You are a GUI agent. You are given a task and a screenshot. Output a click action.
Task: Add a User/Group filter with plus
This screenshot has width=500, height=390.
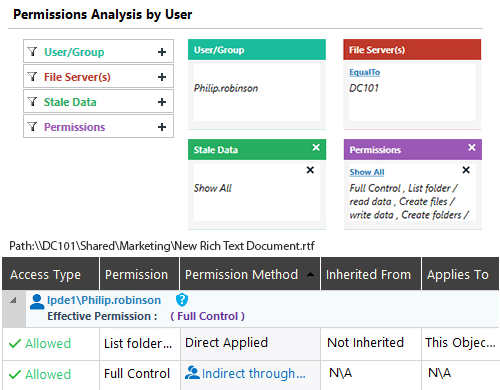click(x=162, y=52)
